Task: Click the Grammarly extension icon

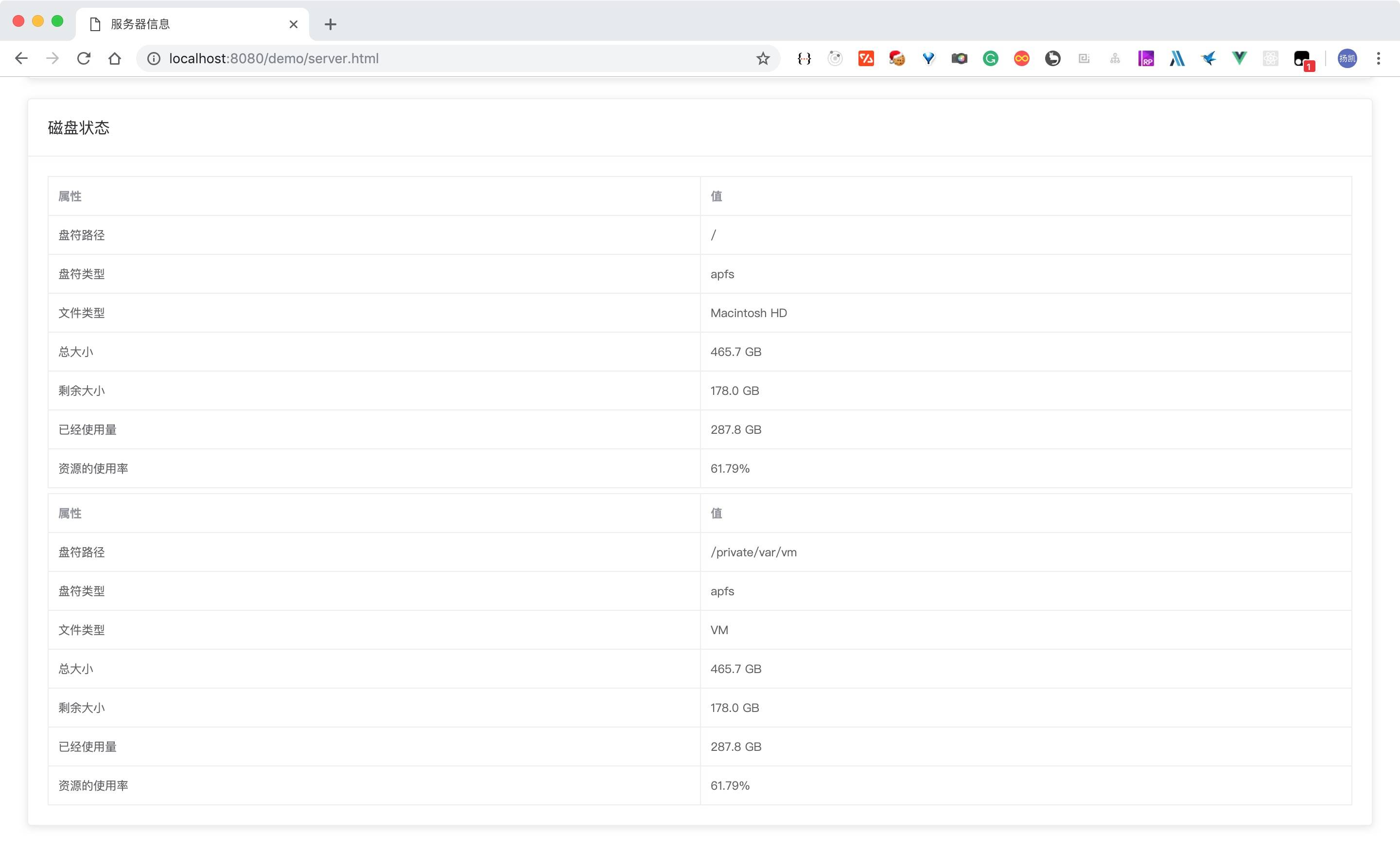Action: coord(990,58)
